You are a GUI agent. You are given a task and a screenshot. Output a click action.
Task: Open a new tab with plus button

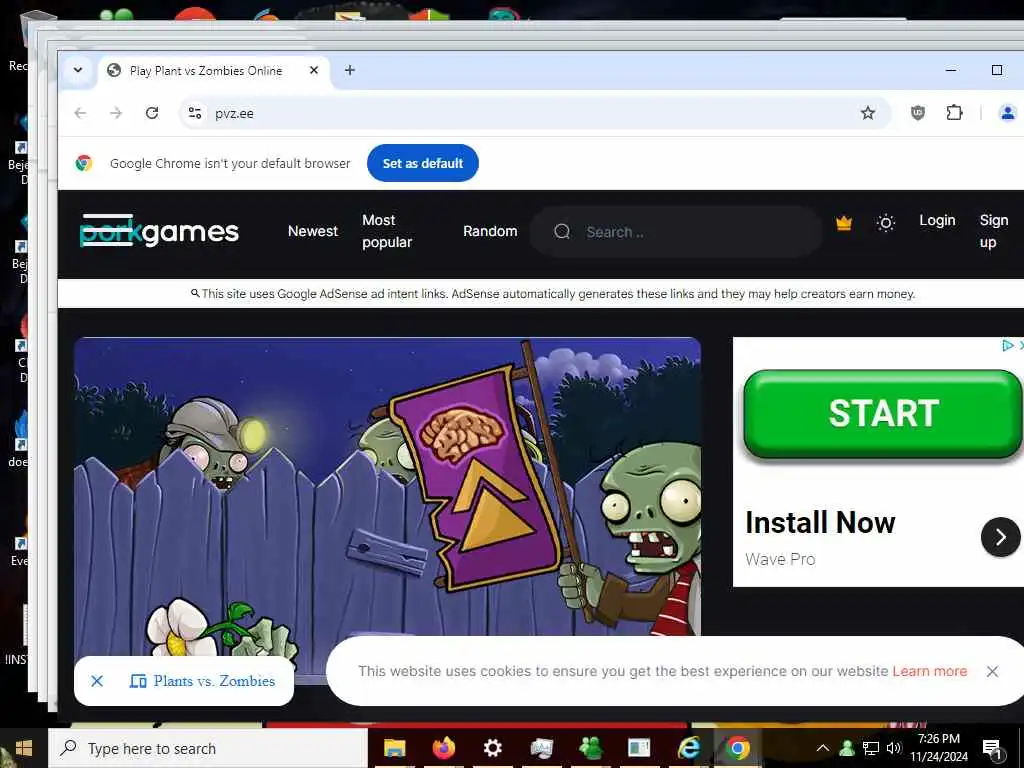[x=349, y=70]
